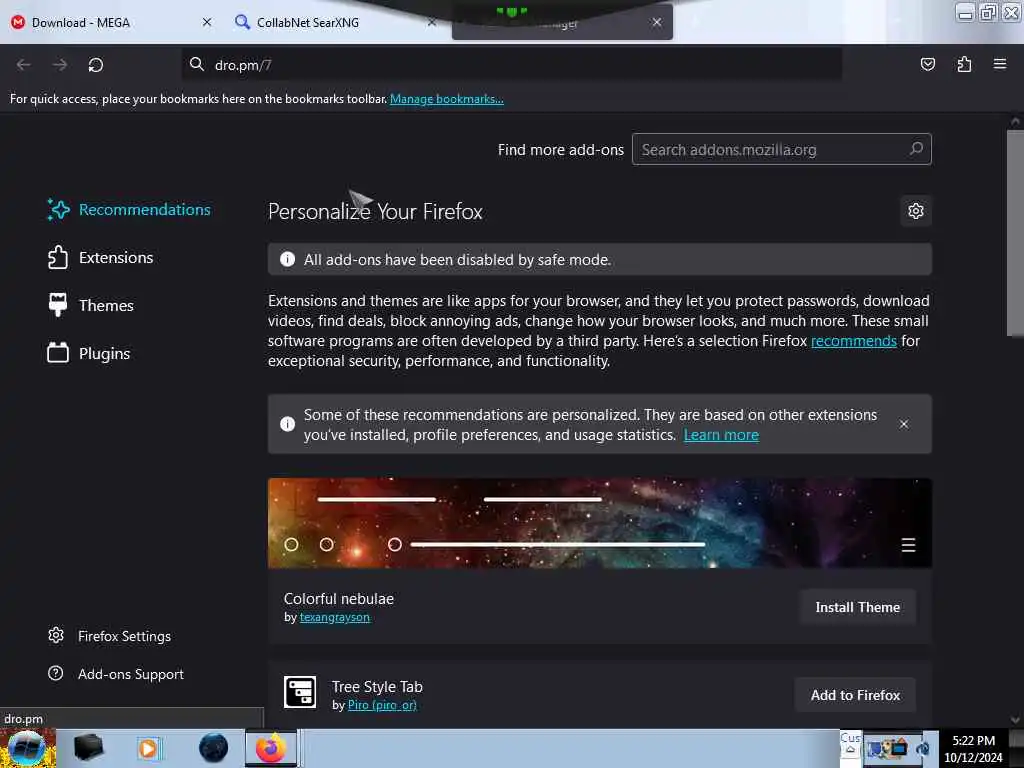Click the page vertical scrollbar thumb
Viewport: 1024px width, 768px height.
pyautogui.click(x=1015, y=233)
